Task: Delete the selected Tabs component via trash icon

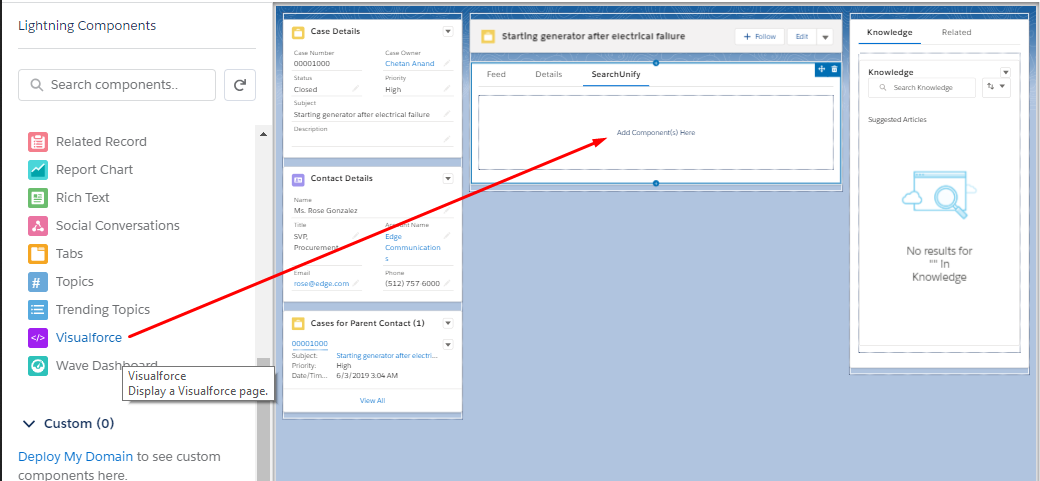Action: click(x=834, y=69)
